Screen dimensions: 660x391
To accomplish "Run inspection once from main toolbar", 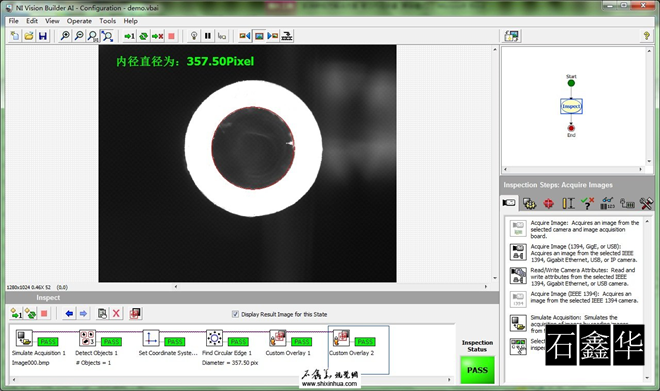I will tap(129, 36).
